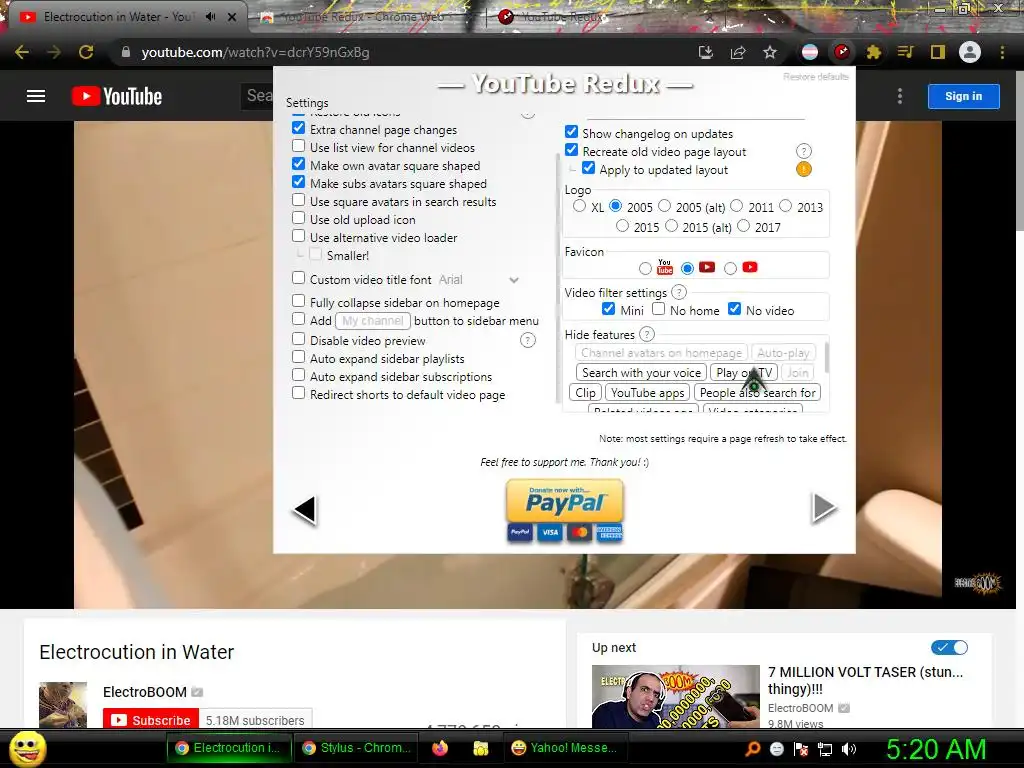This screenshot has height=768, width=1024.
Task: Click the help icon next to Hide features
Action: pos(647,334)
